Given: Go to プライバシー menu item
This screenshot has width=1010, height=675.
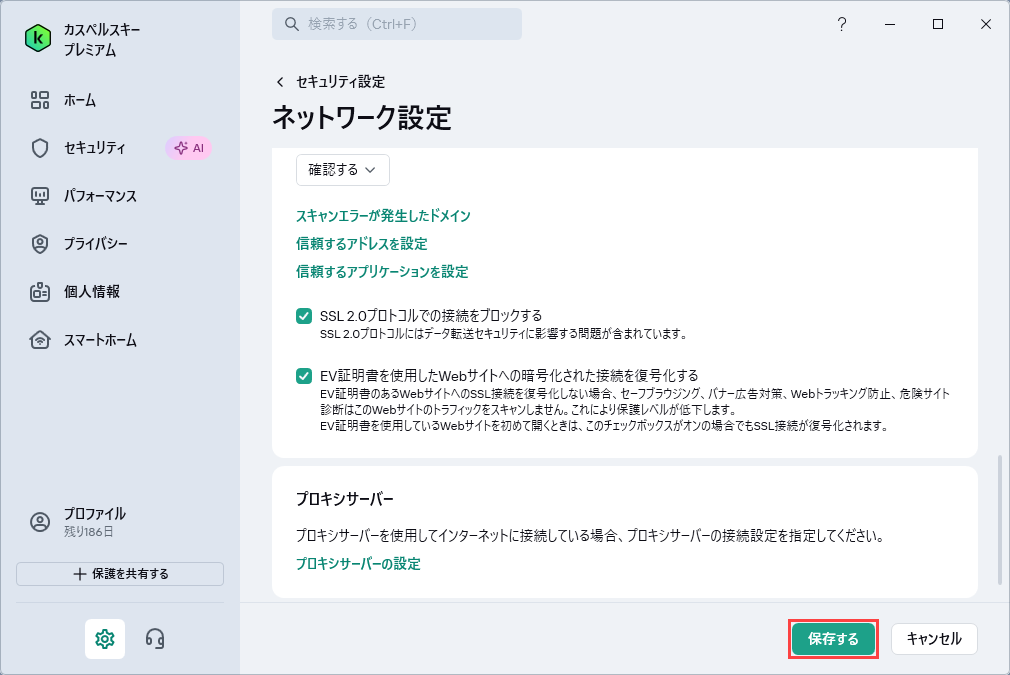Looking at the screenshot, I should [x=95, y=244].
